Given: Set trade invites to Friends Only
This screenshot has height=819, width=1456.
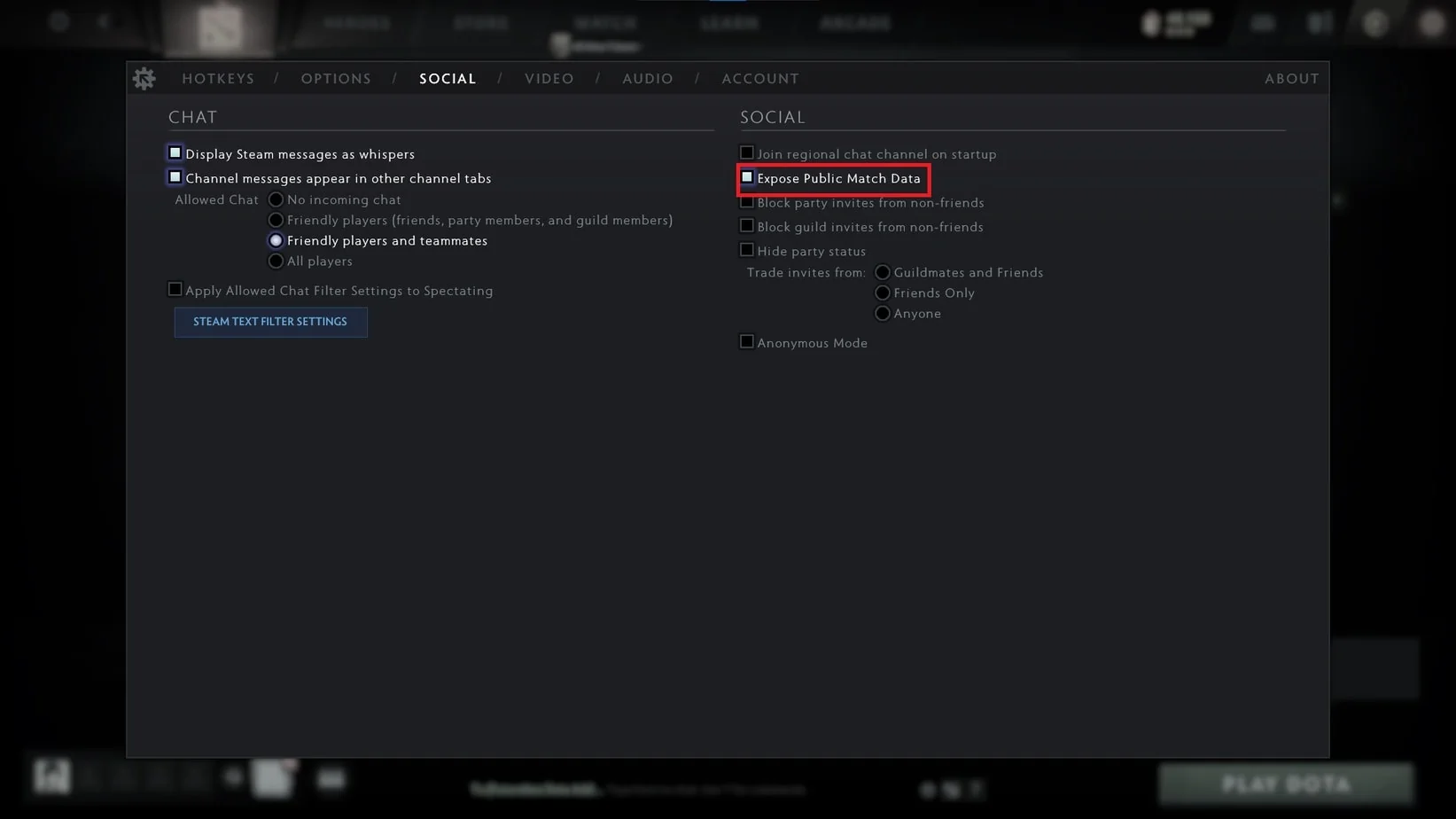Looking at the screenshot, I should (x=883, y=293).
